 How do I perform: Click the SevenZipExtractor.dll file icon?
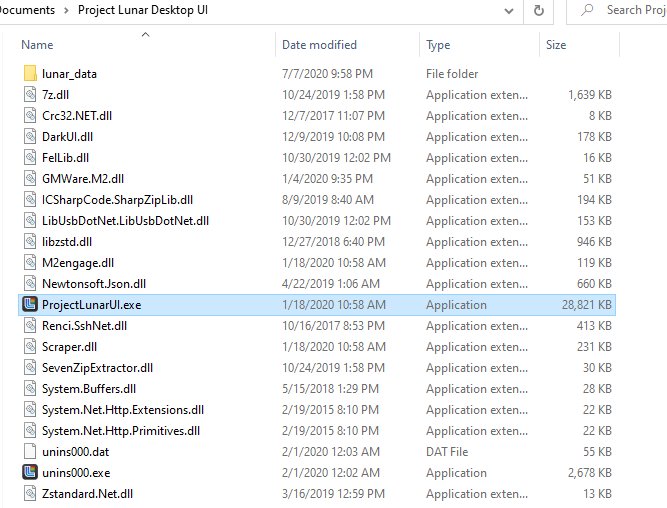[x=30, y=367]
